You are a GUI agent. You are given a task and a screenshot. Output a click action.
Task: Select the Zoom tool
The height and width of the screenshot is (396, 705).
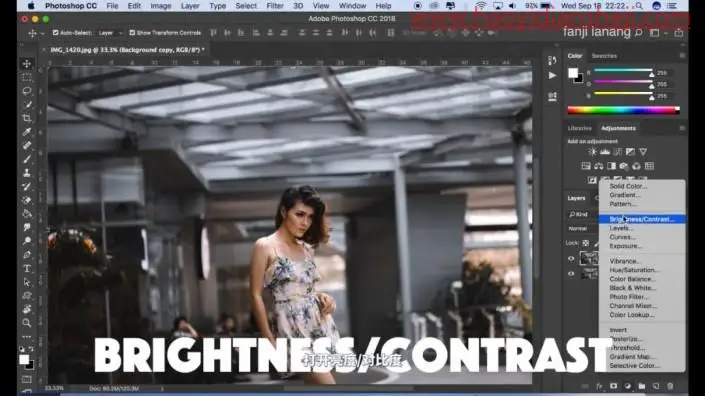pos(27,323)
